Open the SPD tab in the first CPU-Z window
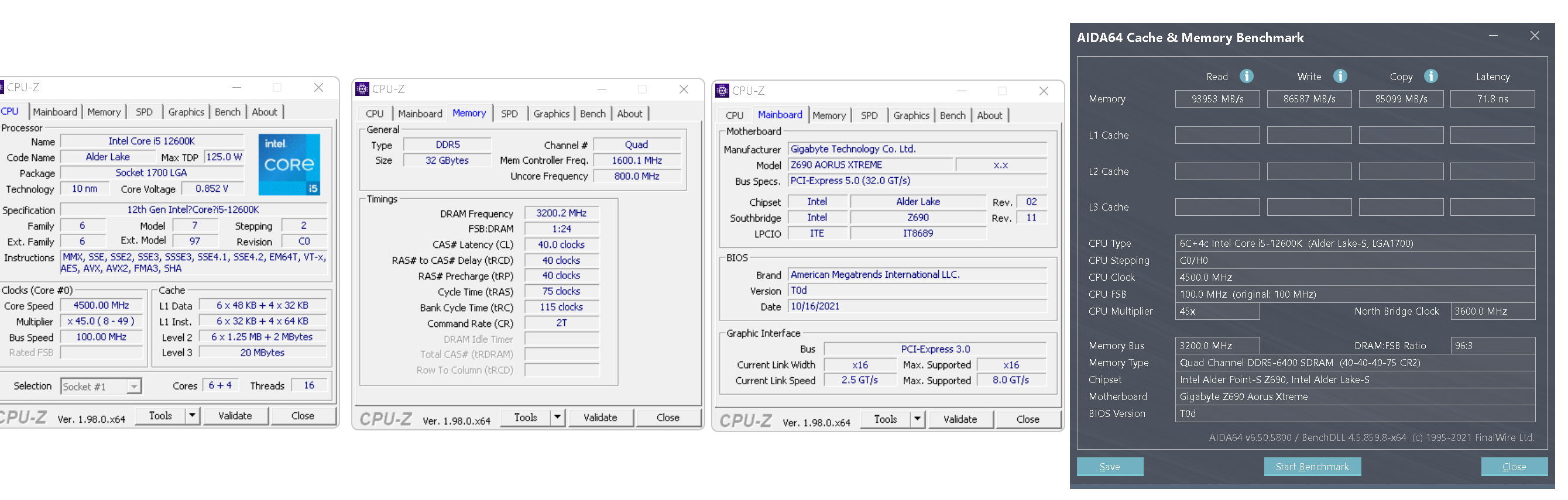1568x500 pixels. (x=144, y=112)
